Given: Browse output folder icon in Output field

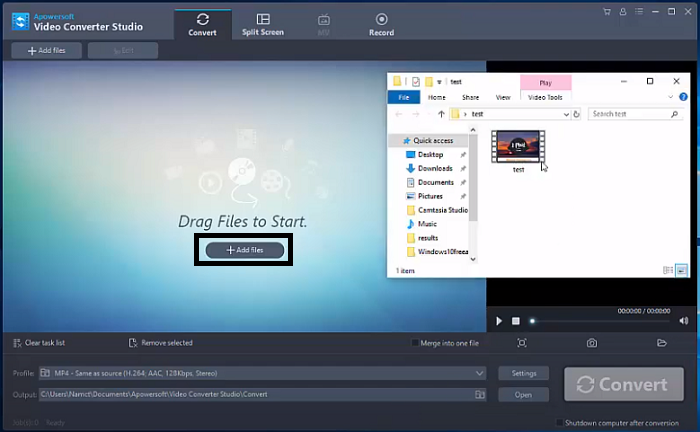Looking at the screenshot, I should tap(480, 395).
